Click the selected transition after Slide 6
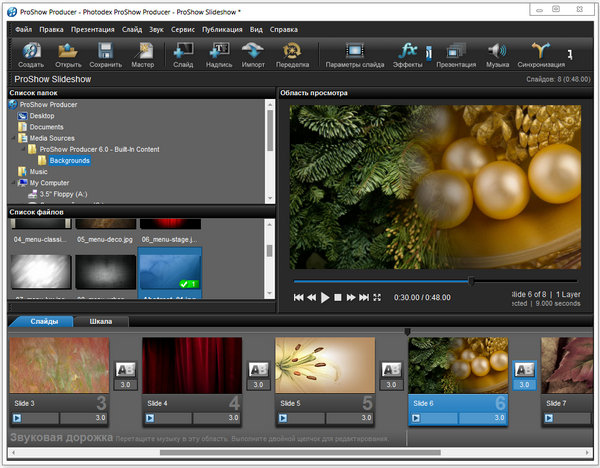The image size is (600, 468). [x=524, y=370]
